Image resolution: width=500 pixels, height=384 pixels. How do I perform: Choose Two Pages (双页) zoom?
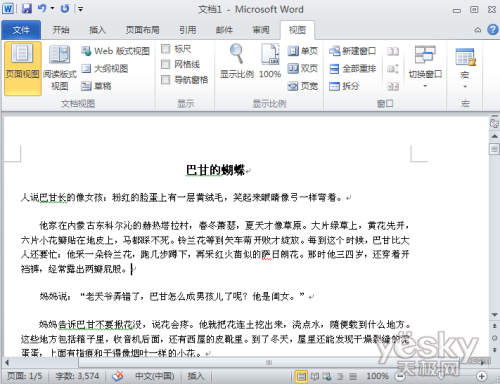coord(303,69)
